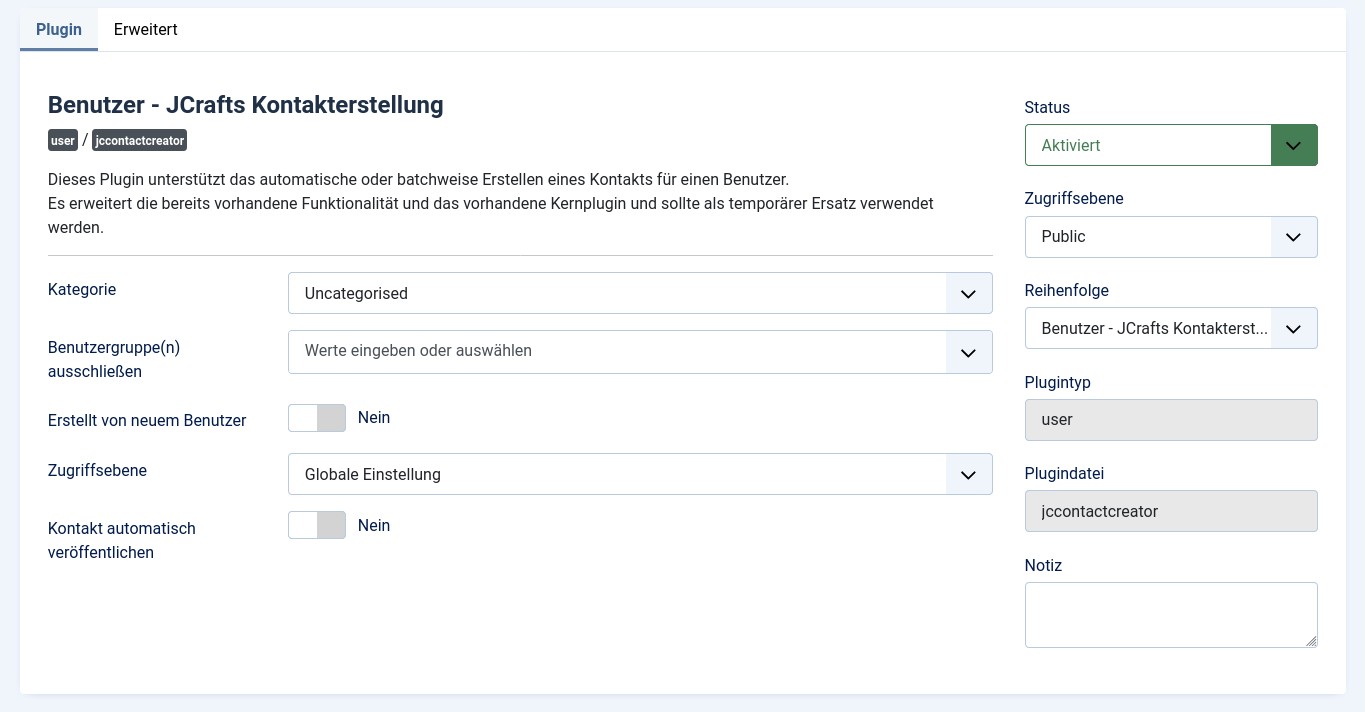Image resolution: width=1365 pixels, height=712 pixels.
Task: Select the Plugin tab
Action: click(x=59, y=30)
